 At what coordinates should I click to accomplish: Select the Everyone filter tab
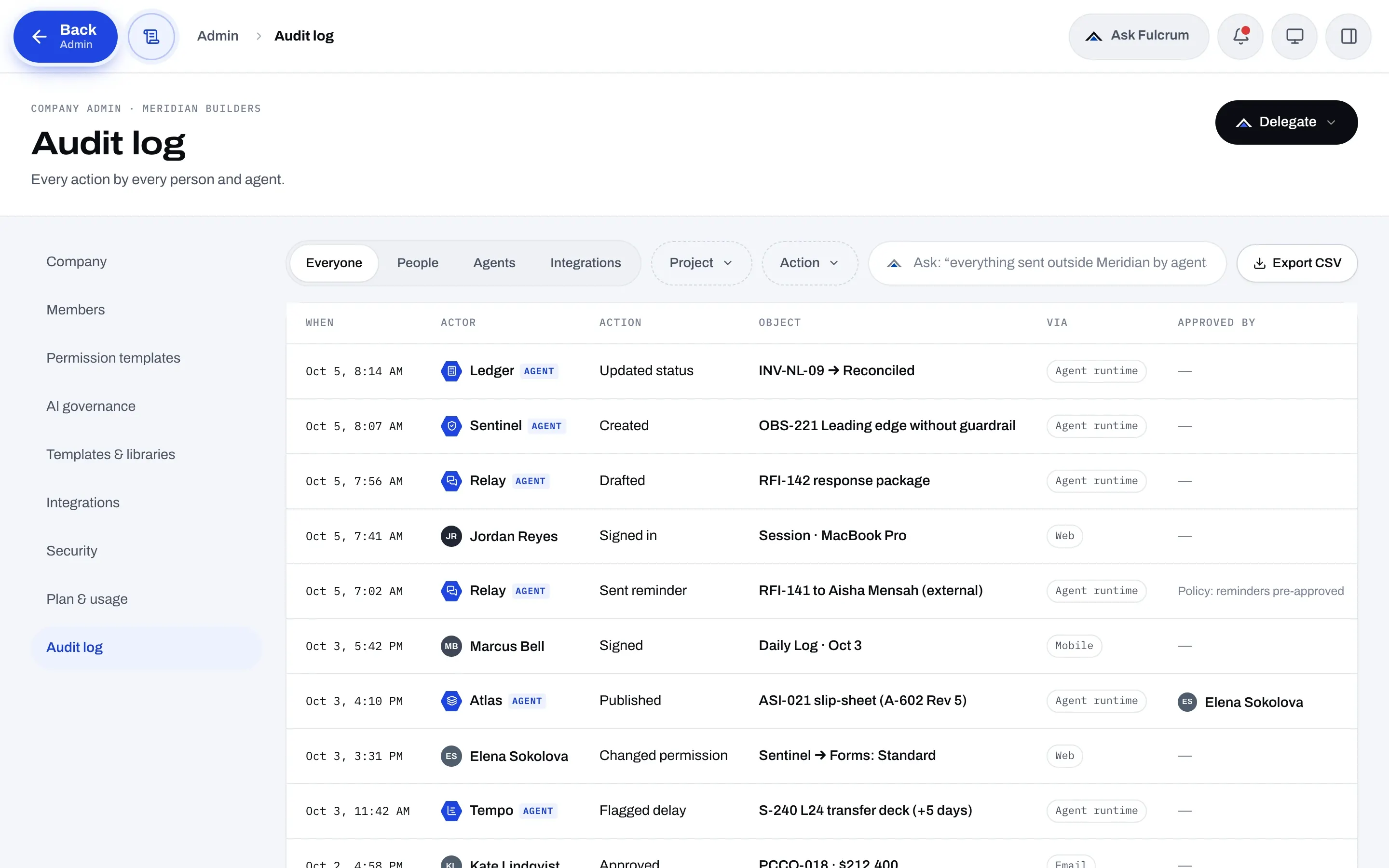[333, 263]
